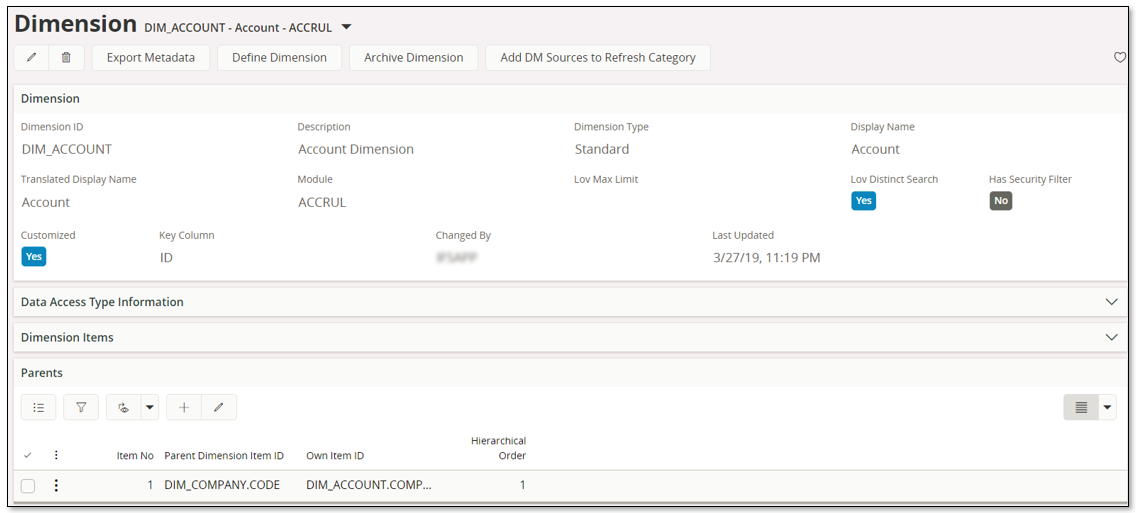1138x513 pixels.
Task: Click the filter funnel icon in Parents
Action: point(81,407)
